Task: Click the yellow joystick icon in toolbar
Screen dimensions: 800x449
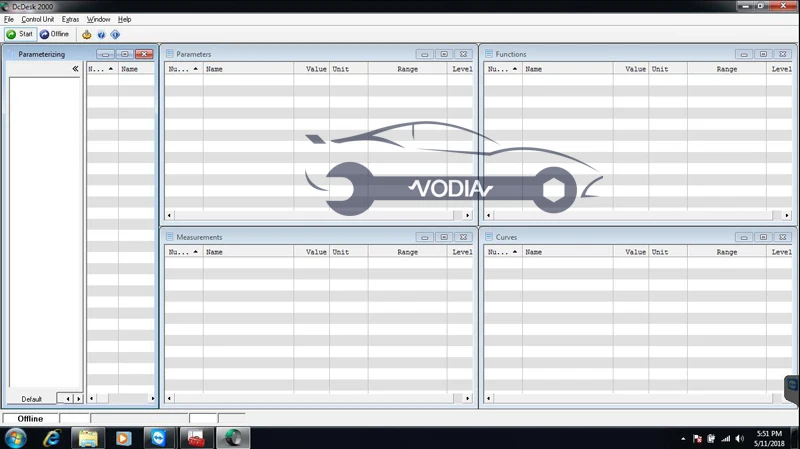Action: (x=87, y=35)
